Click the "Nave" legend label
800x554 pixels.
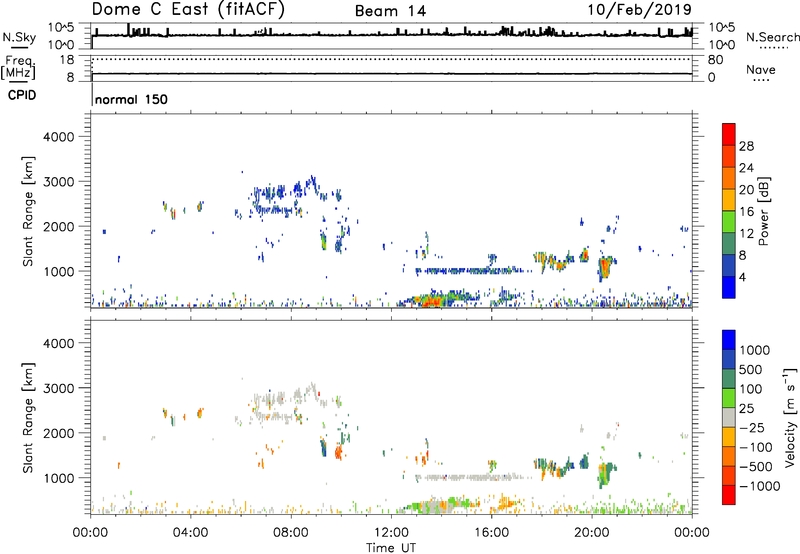761,70
